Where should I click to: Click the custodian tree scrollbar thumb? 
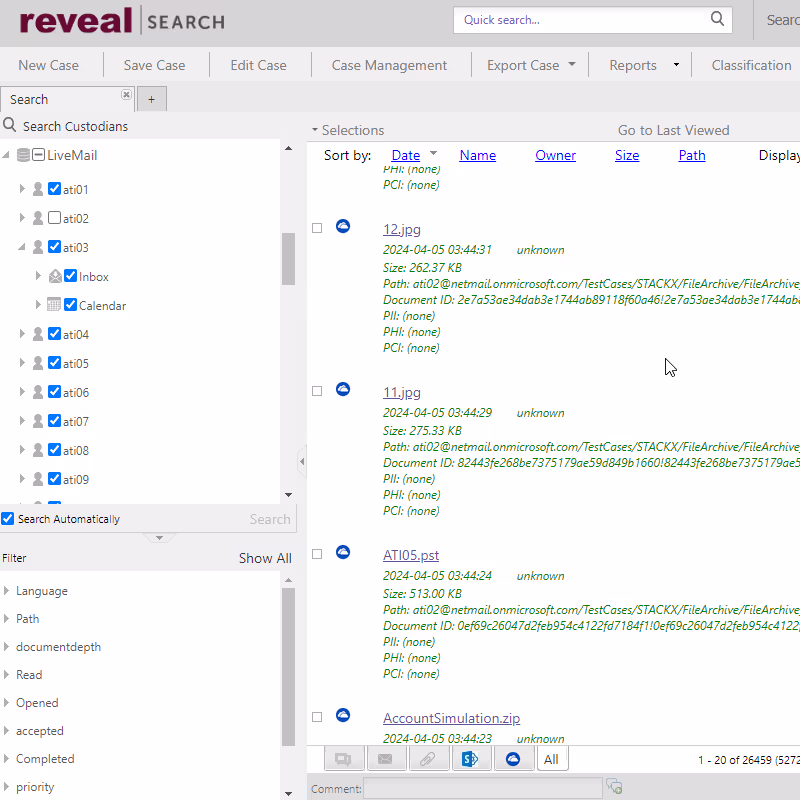pos(288,259)
